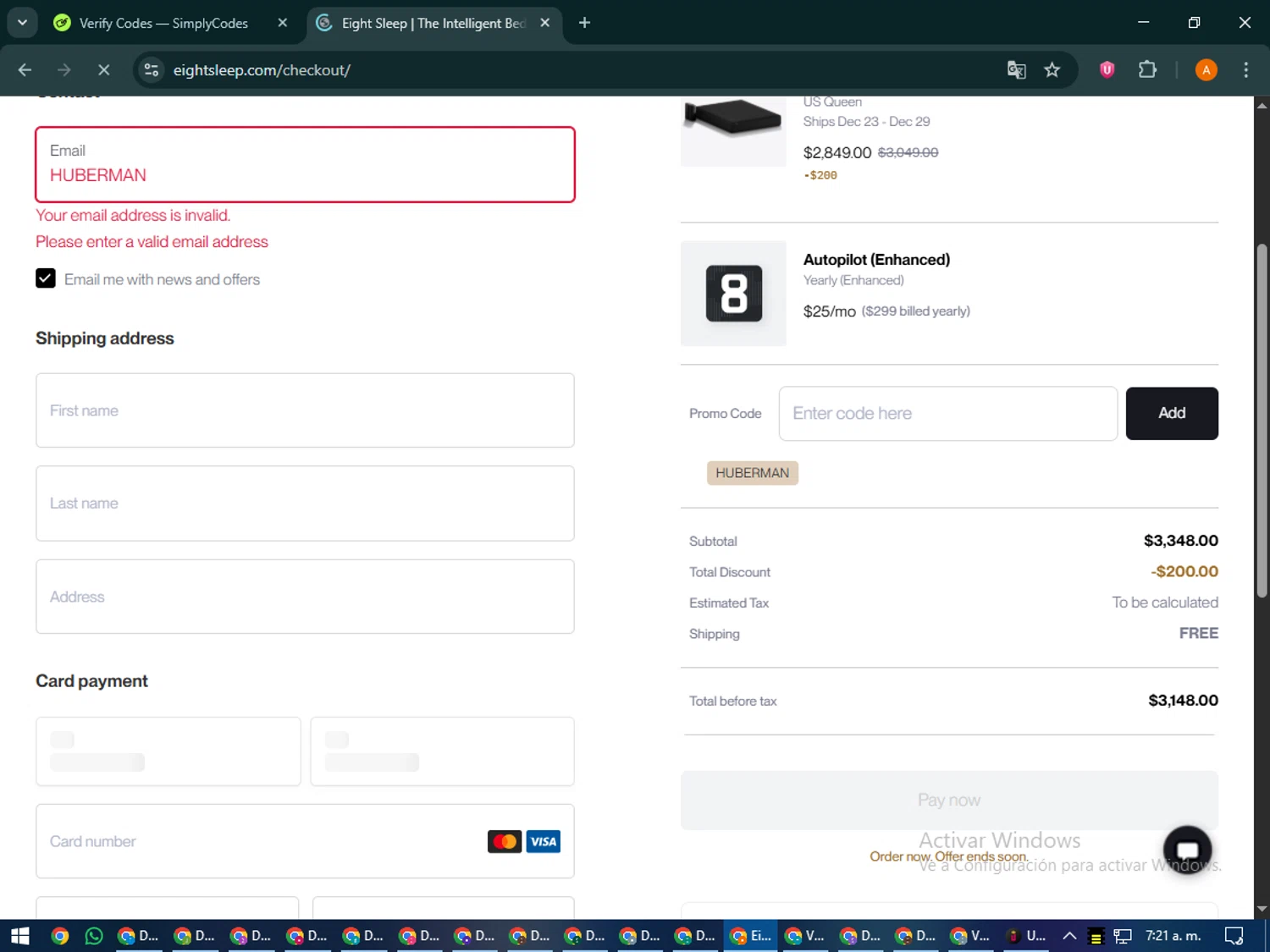1270x952 pixels.
Task: Go back to the previous page
Action: tap(25, 70)
